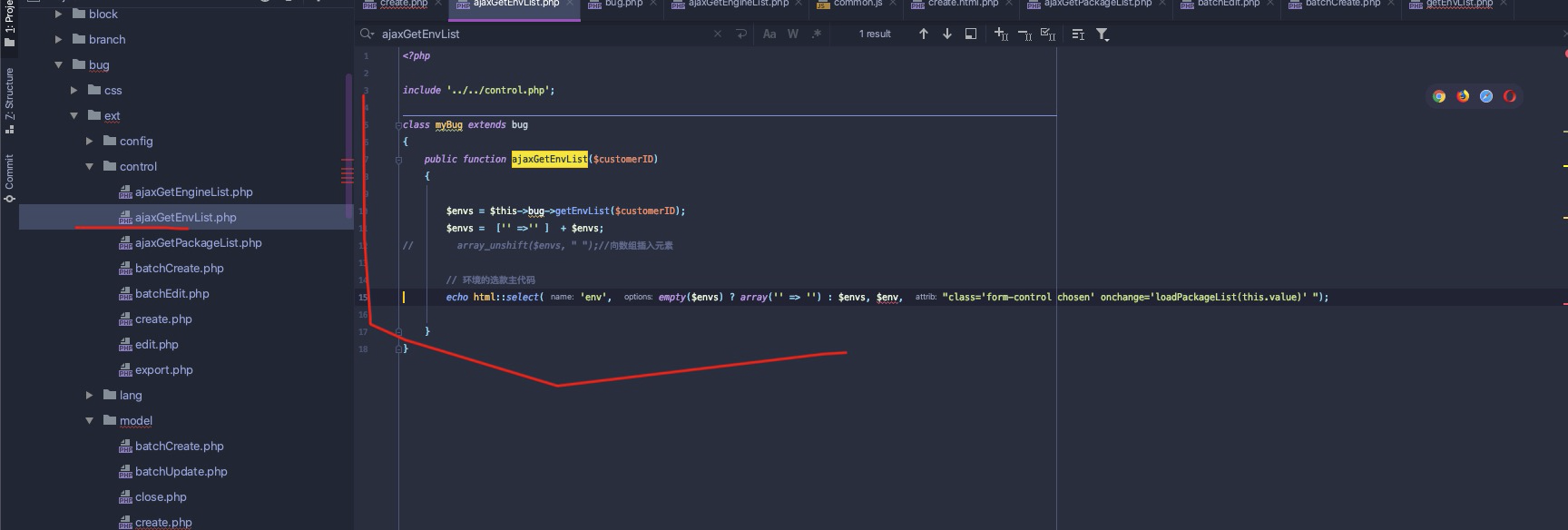Click the '1 result' count label

point(875,34)
